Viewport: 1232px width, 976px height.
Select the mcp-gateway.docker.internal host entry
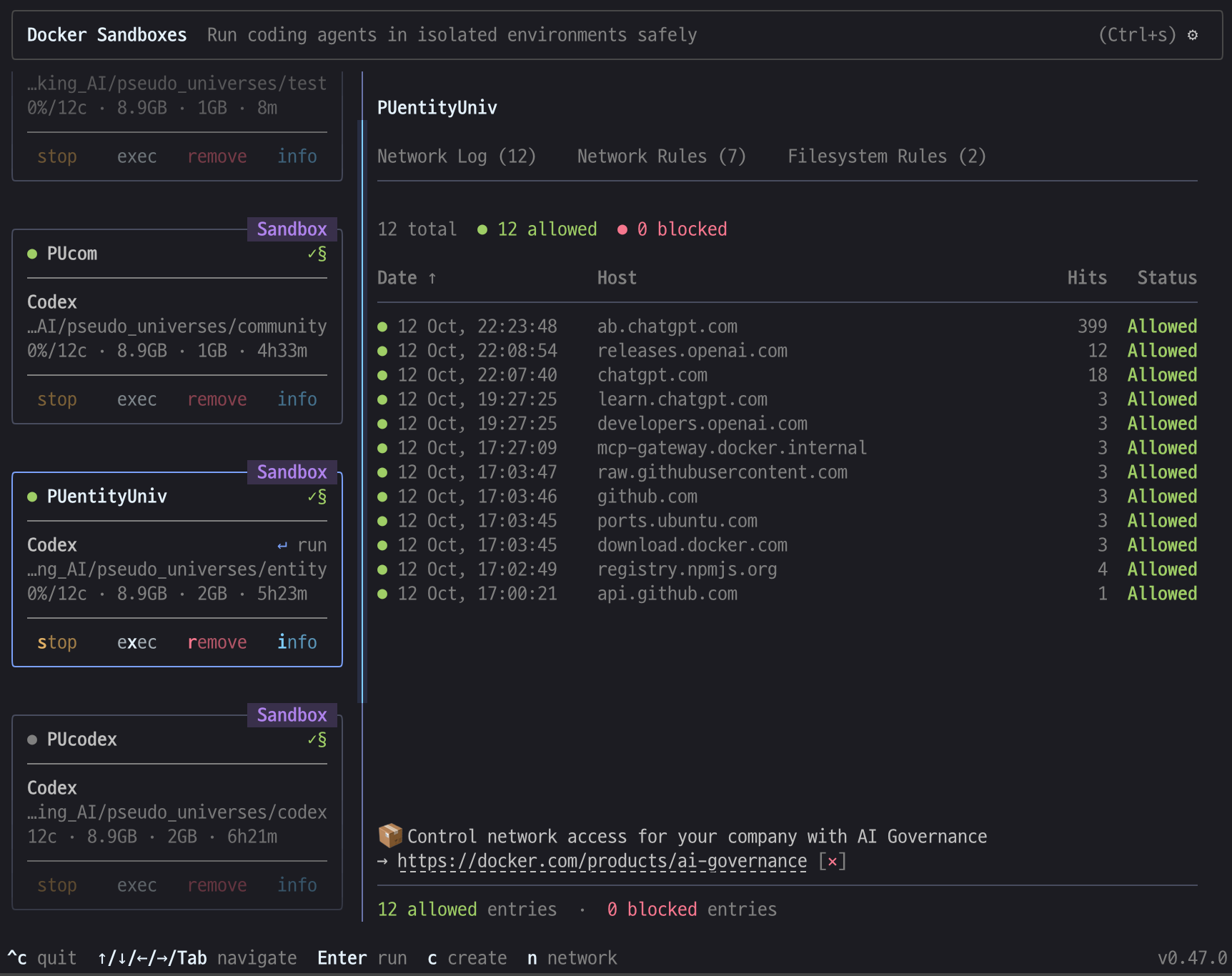[x=732, y=448]
